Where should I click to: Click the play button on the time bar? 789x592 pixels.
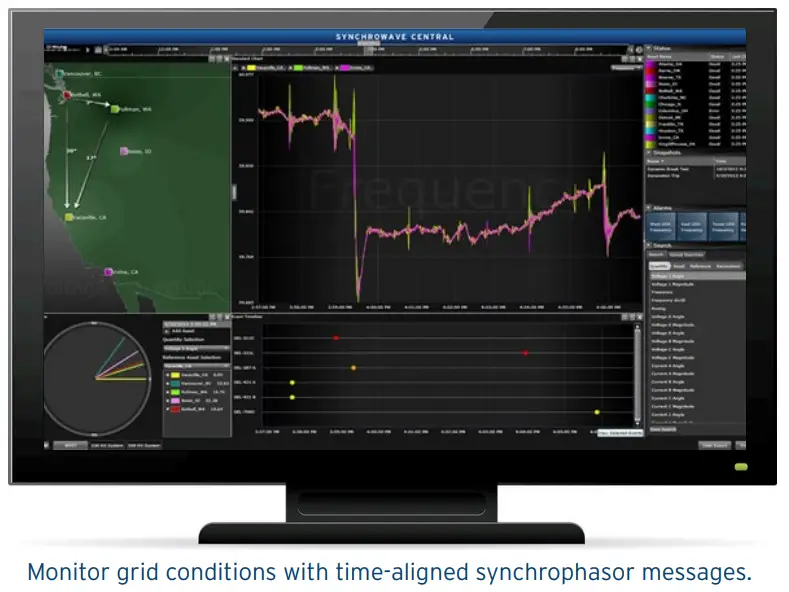pos(88,50)
